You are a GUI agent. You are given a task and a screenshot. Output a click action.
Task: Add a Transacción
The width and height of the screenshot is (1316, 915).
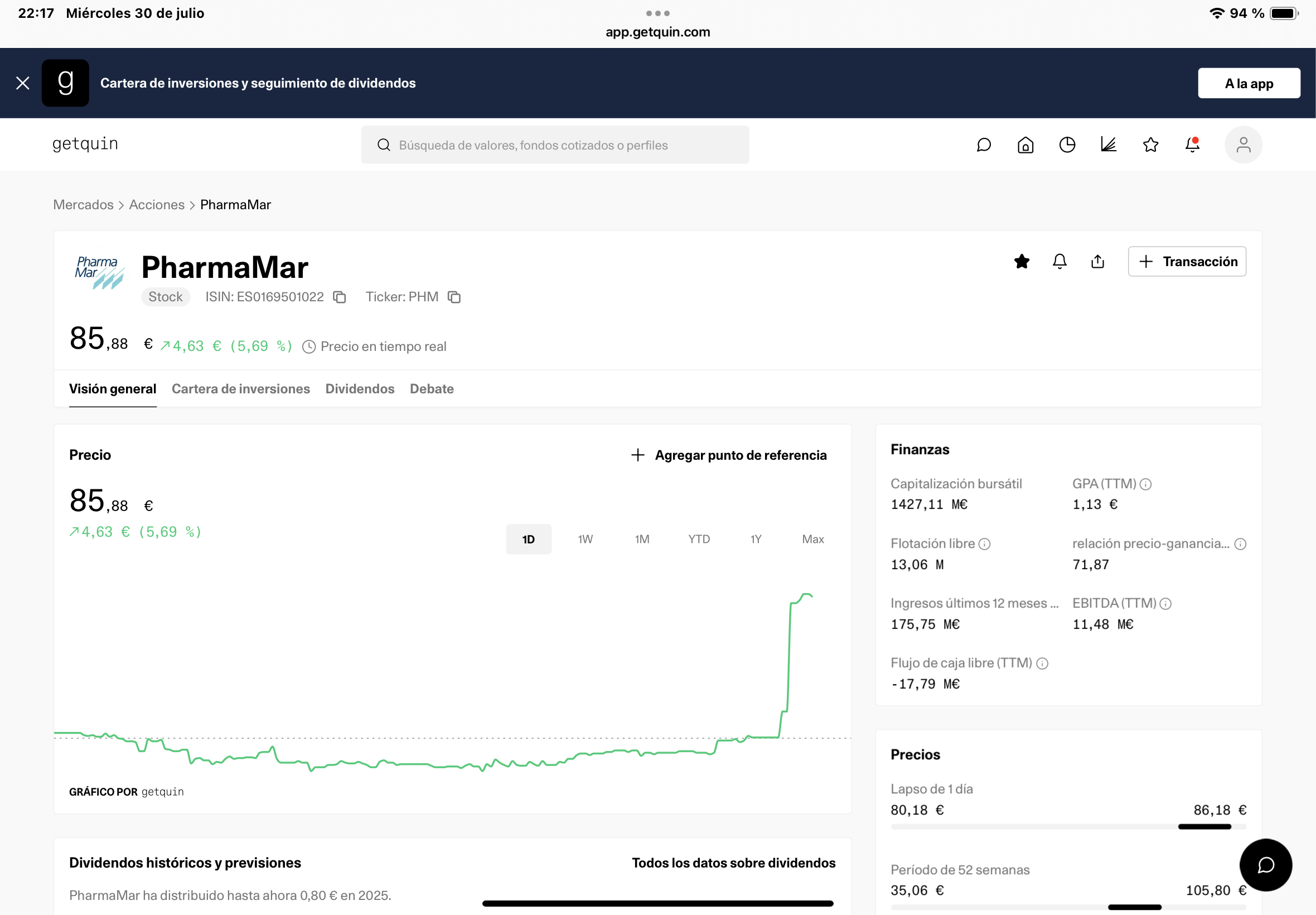tap(1187, 262)
